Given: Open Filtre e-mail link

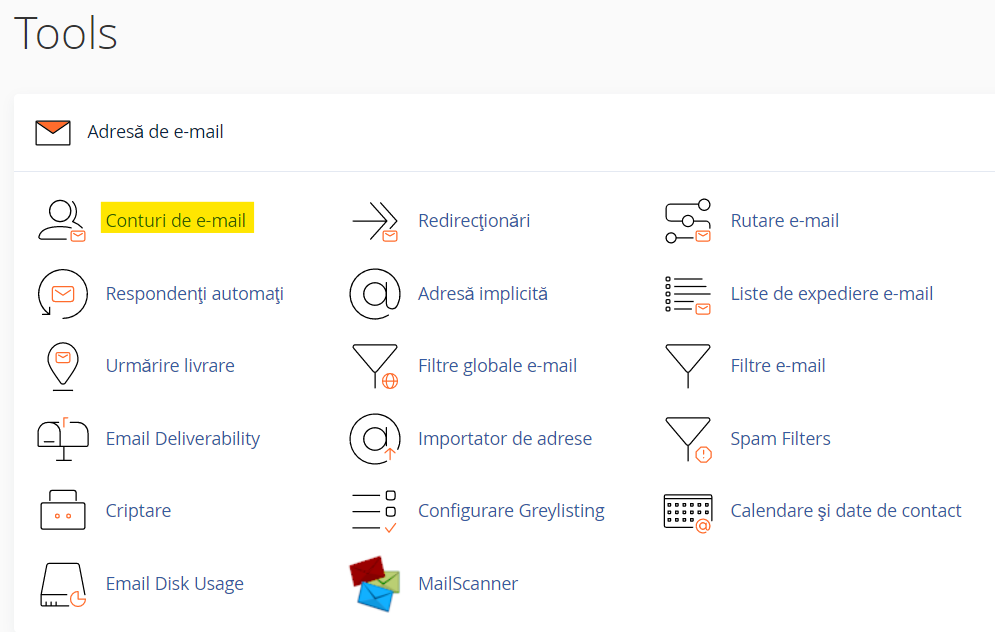Looking at the screenshot, I should (x=778, y=365).
